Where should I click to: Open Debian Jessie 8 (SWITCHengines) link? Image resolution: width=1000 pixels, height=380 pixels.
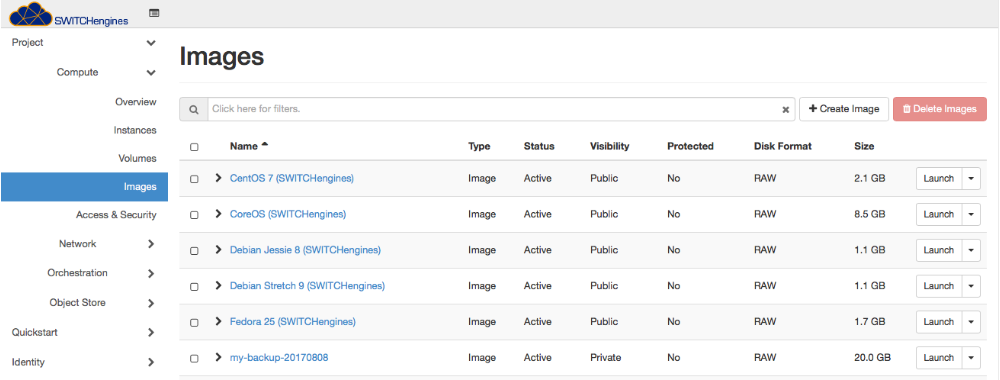305,250
